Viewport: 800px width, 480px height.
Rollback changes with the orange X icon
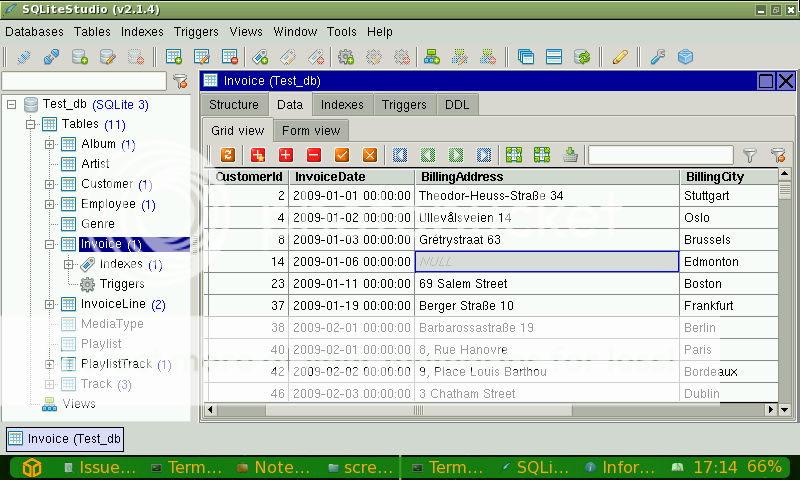click(370, 155)
